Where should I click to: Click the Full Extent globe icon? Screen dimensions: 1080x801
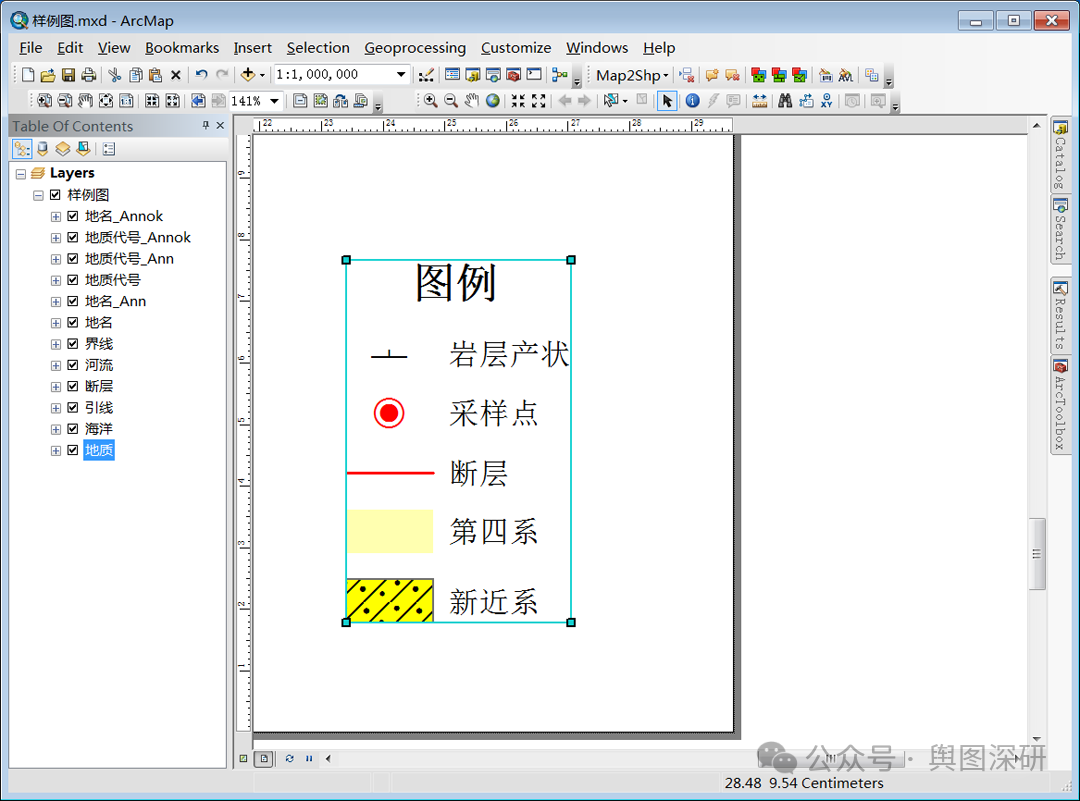coord(492,101)
